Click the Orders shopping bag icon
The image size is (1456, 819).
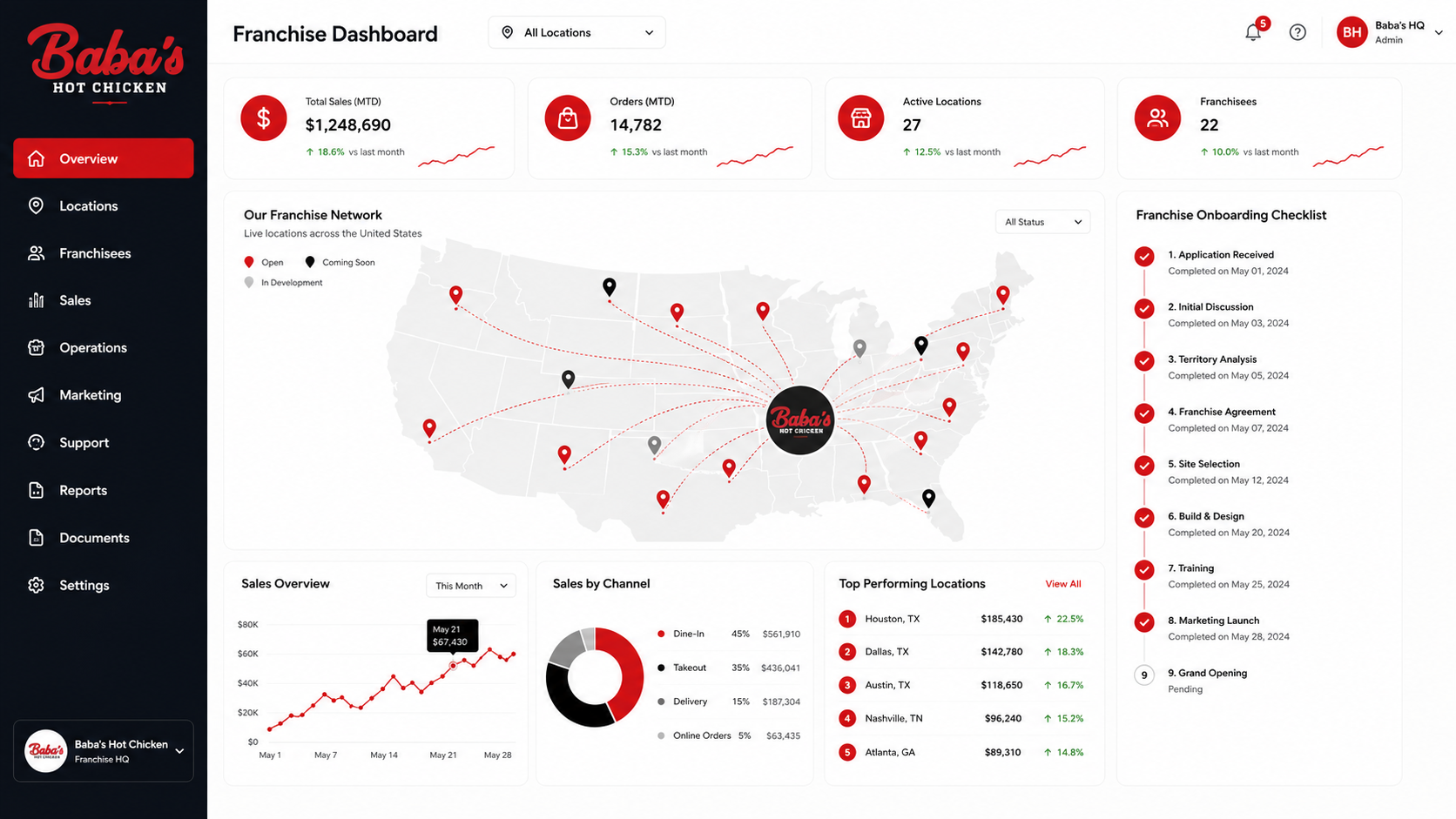[x=568, y=117]
